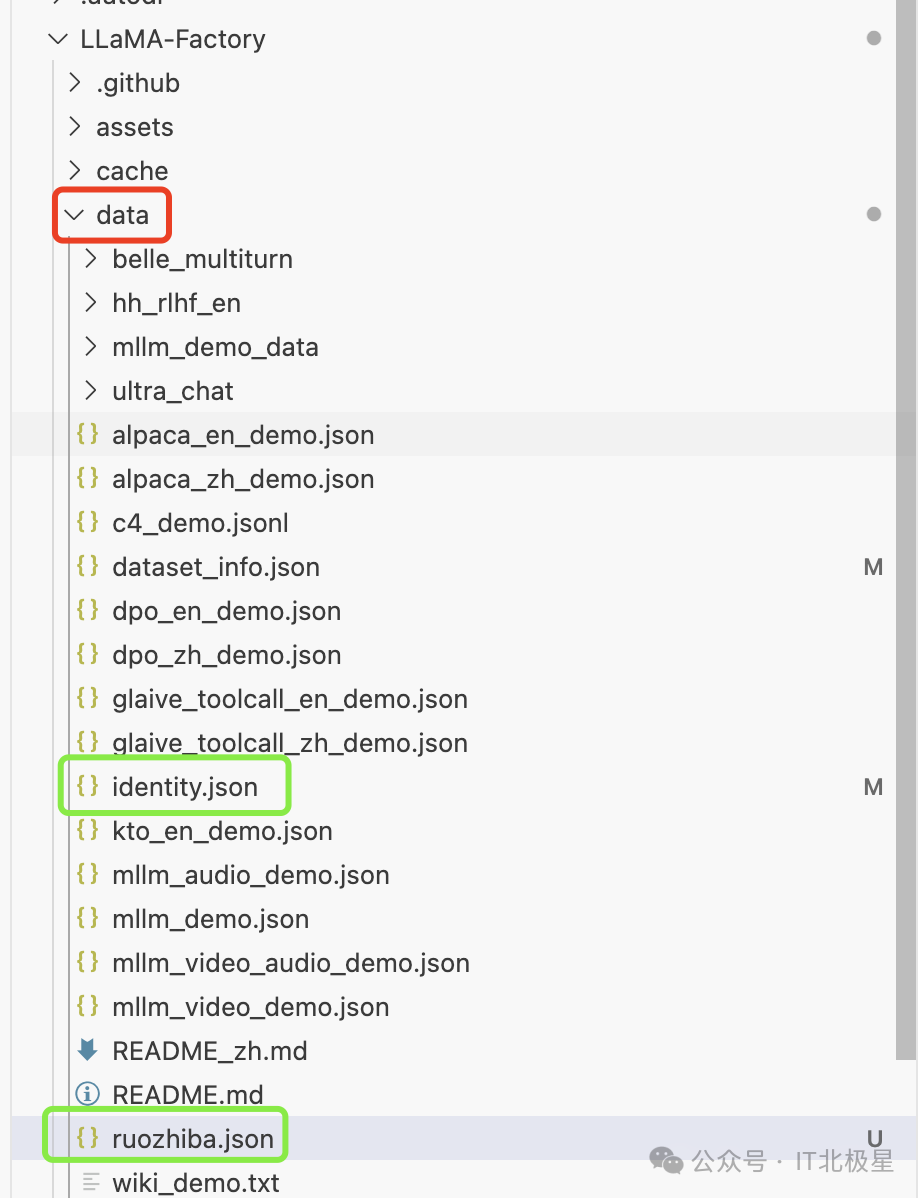924x1198 pixels.
Task: Click the markdown arrow icon of README_zh.md
Action: click(88, 1050)
